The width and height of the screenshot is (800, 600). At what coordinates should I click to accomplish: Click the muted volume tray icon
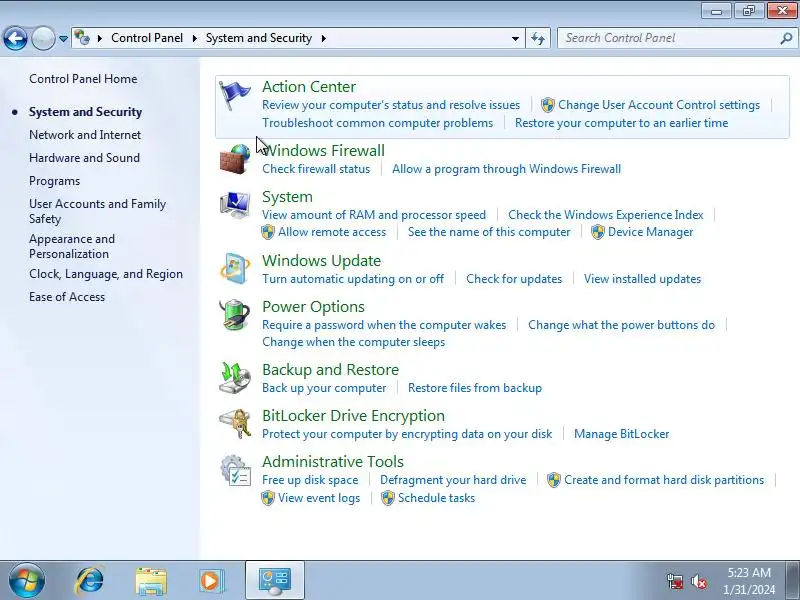(698, 581)
